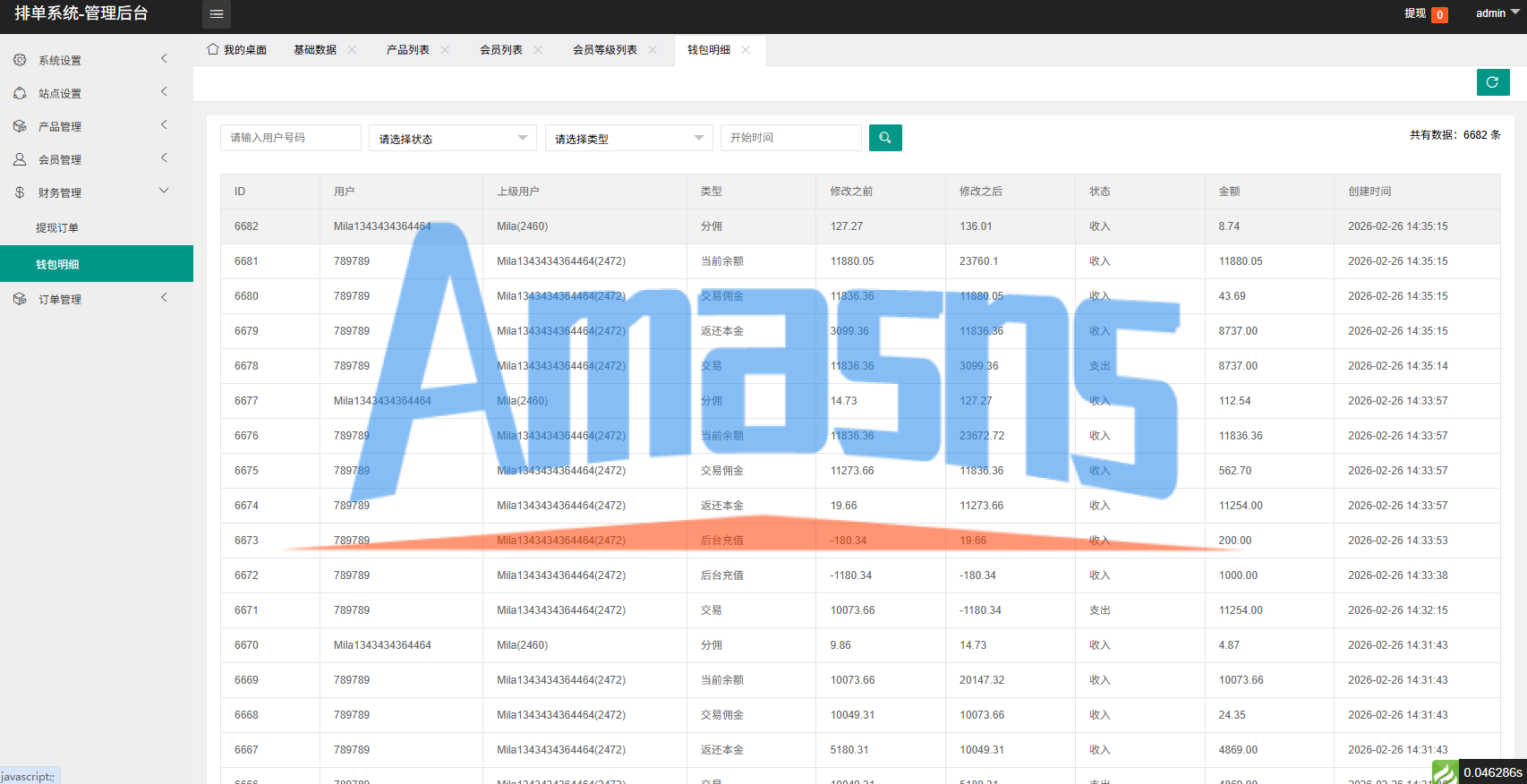The width and height of the screenshot is (1527, 784).
Task: Open the 请选择类型 dropdown
Action: point(629,138)
